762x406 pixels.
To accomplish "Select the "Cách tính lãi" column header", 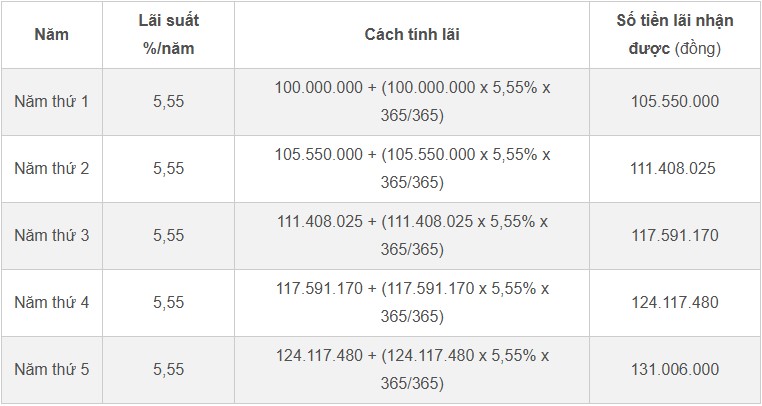I will [x=412, y=35].
